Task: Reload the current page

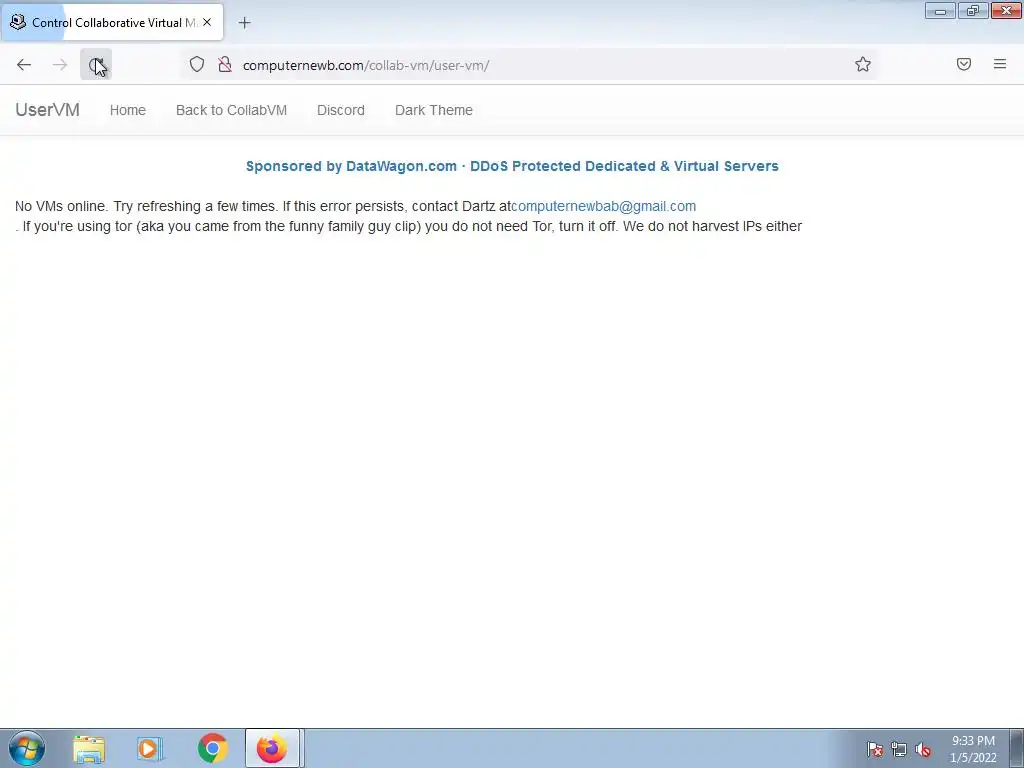Action: 96,65
